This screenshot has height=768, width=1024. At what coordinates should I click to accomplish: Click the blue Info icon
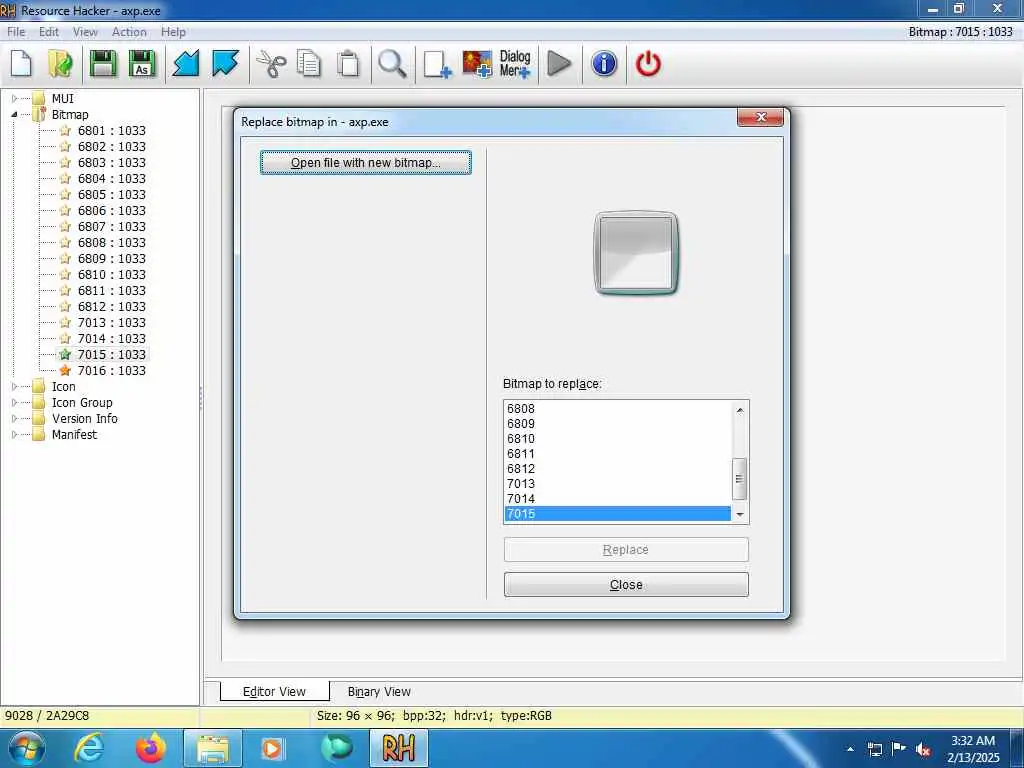click(x=604, y=64)
